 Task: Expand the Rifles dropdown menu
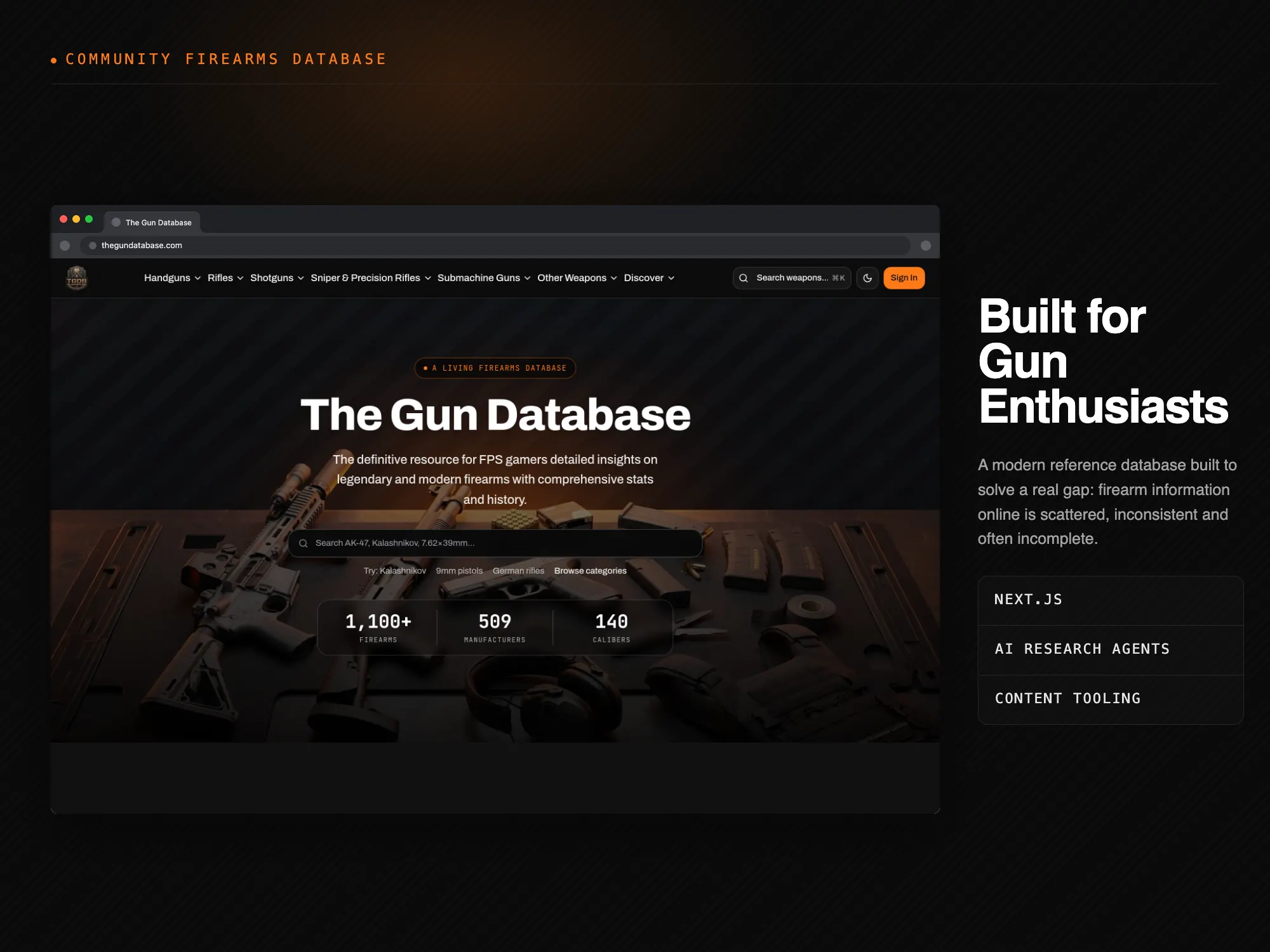point(225,278)
